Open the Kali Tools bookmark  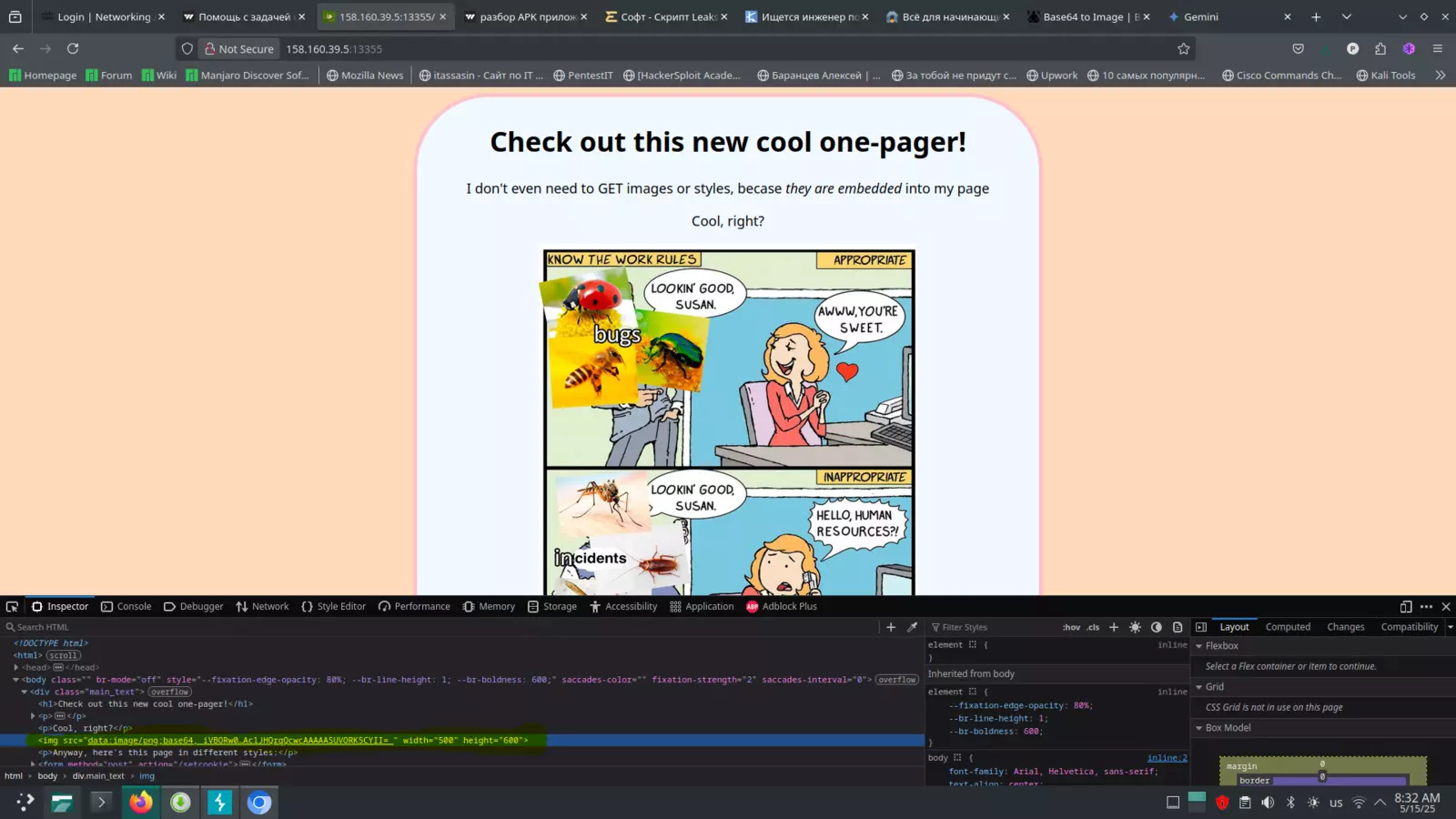pyautogui.click(x=1385, y=76)
